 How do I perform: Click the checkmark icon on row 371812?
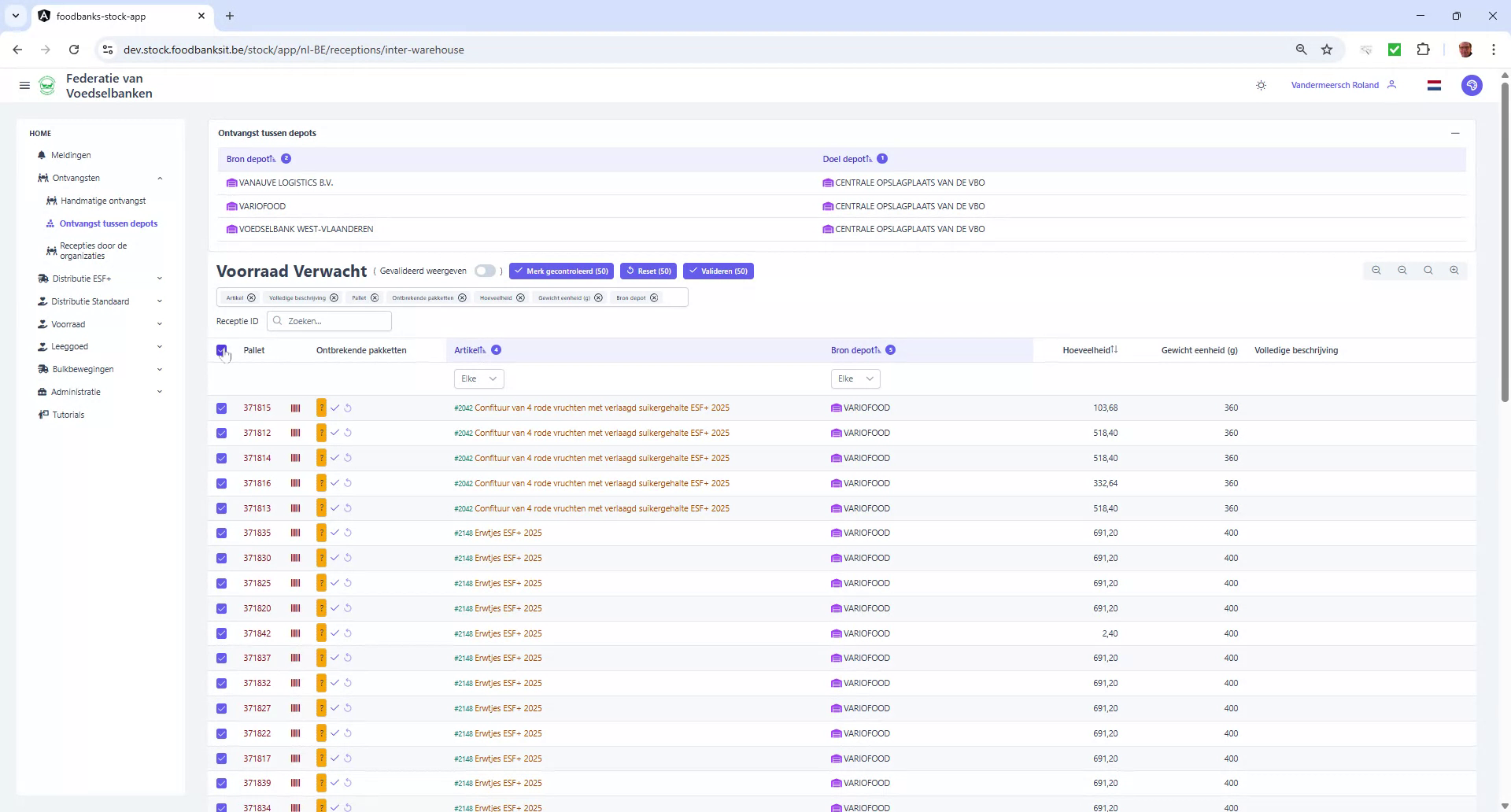tap(335, 432)
